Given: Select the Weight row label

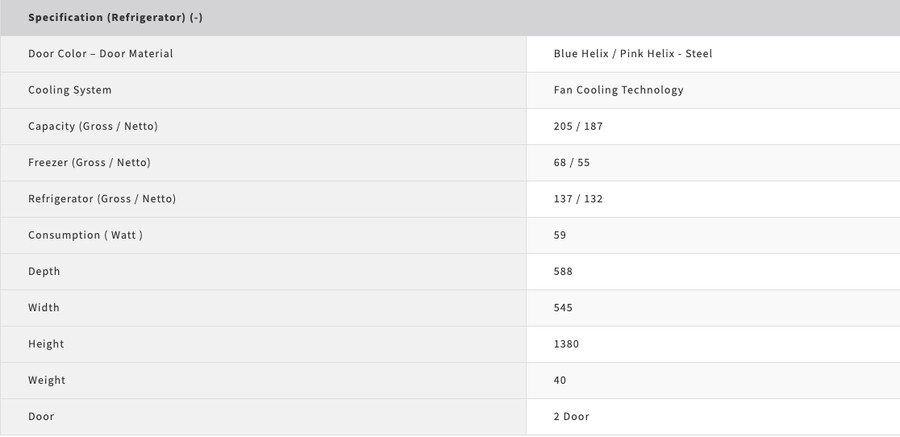Looking at the screenshot, I should pyautogui.click(x=46, y=380).
